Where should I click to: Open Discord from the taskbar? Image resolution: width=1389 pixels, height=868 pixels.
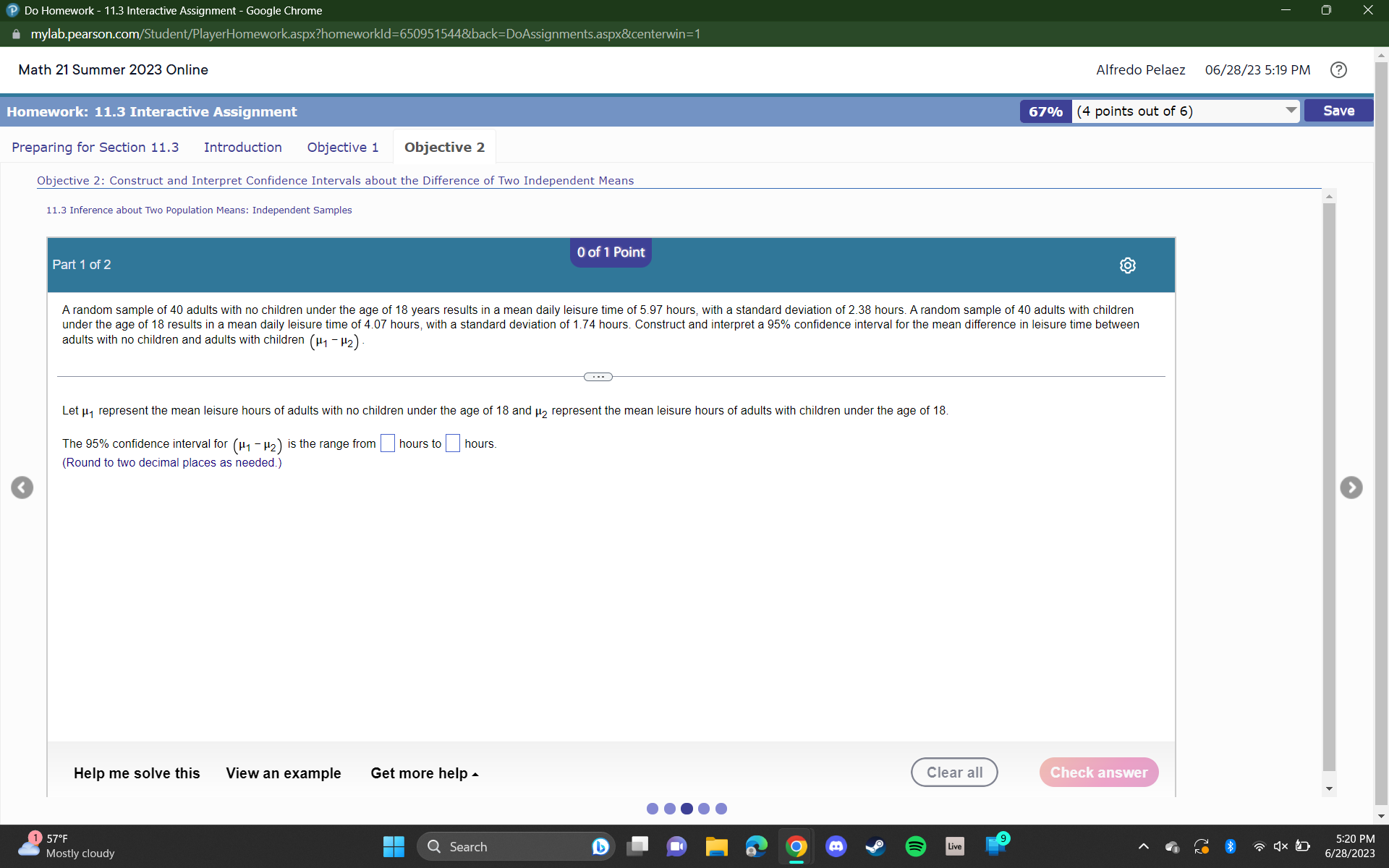(x=836, y=846)
